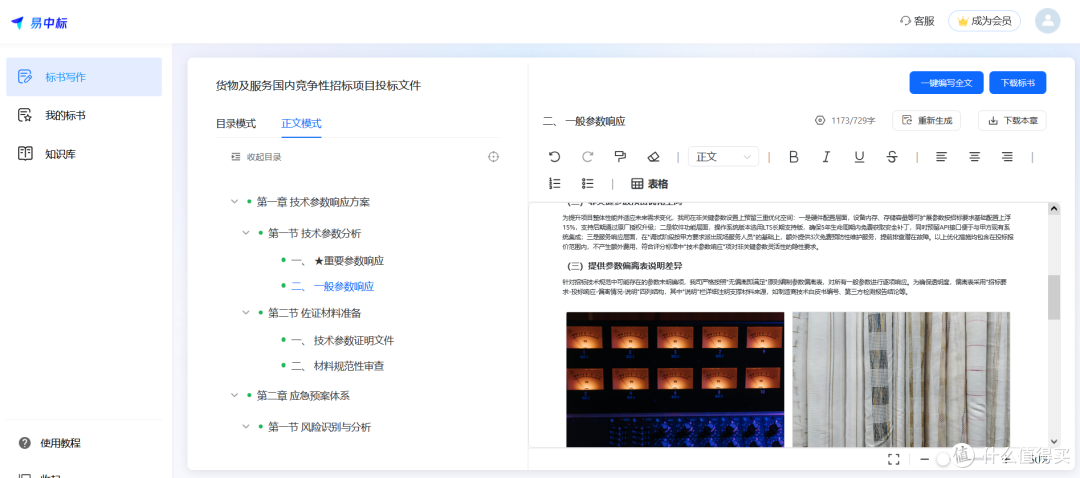Viewport: 1080px width, 478px height.
Task: Click the 易中标 logo
Action: (39, 22)
